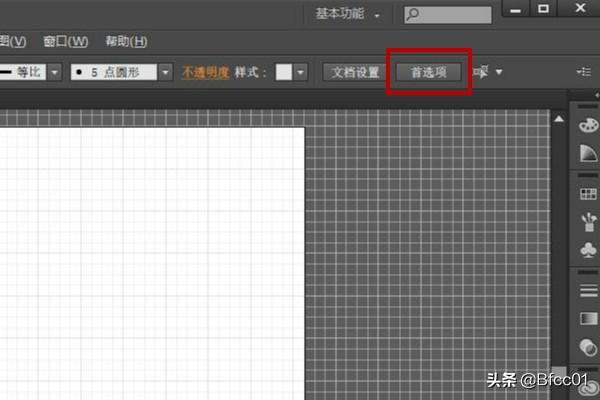Open the 帮助(H) menu
This screenshot has width=600, height=400.
(x=125, y=41)
